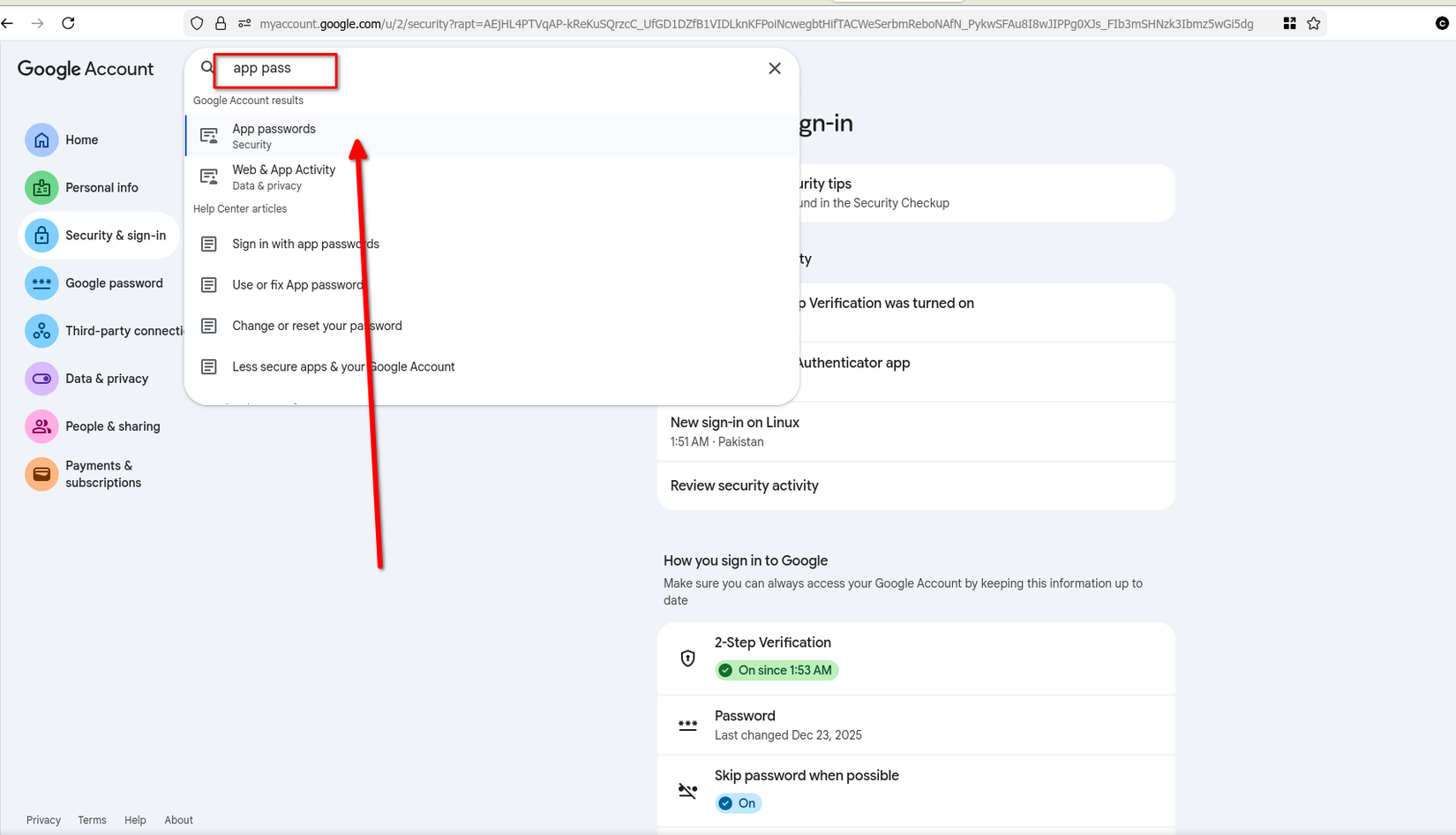Click the search magnifier icon
Screen dimensions: 1456x835
207,68
